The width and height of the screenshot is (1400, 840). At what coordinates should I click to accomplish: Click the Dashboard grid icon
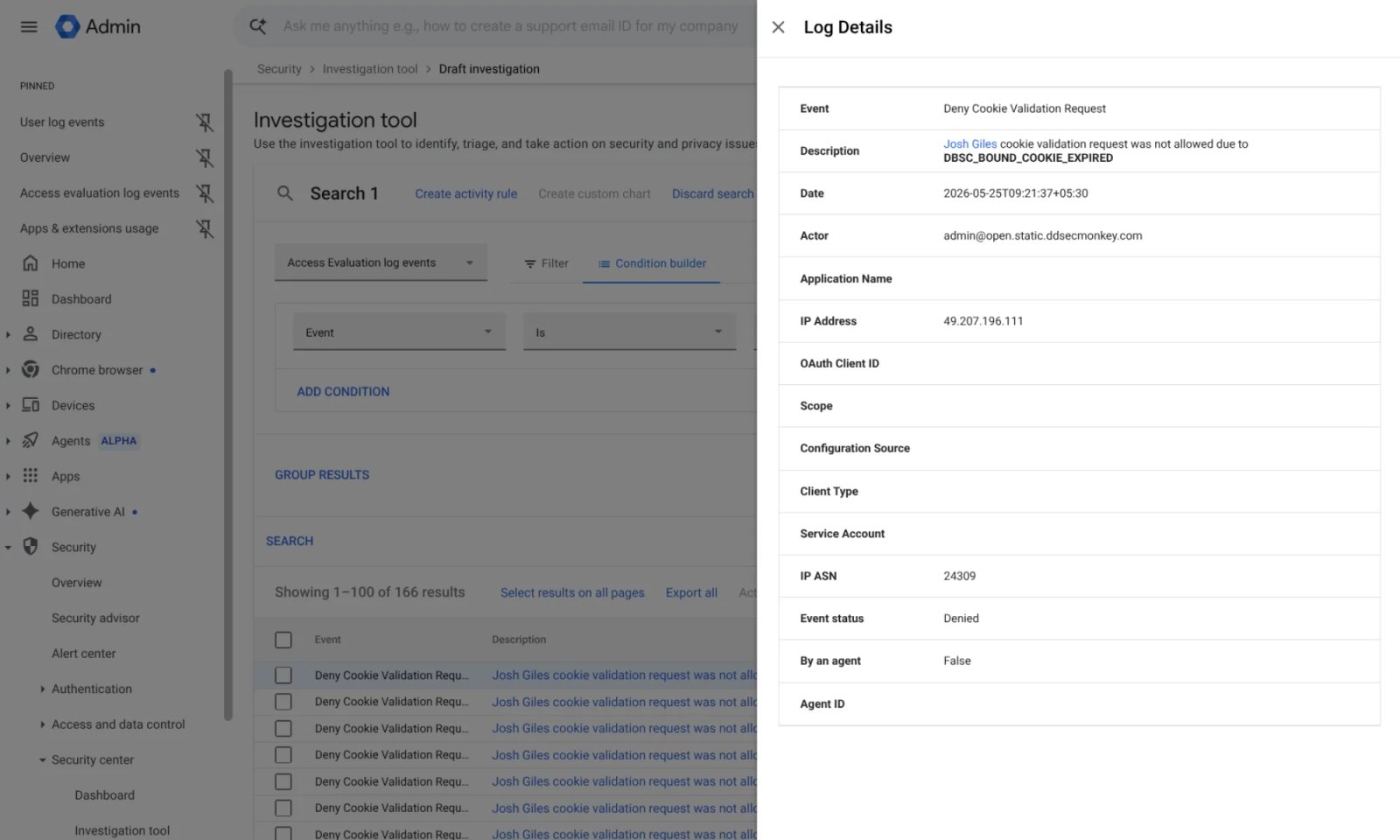[31, 299]
